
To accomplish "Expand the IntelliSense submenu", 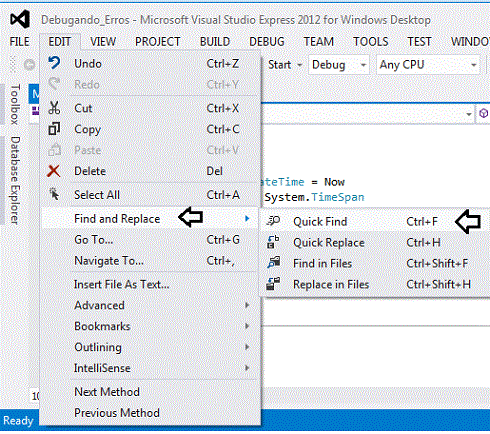I will coord(150,368).
